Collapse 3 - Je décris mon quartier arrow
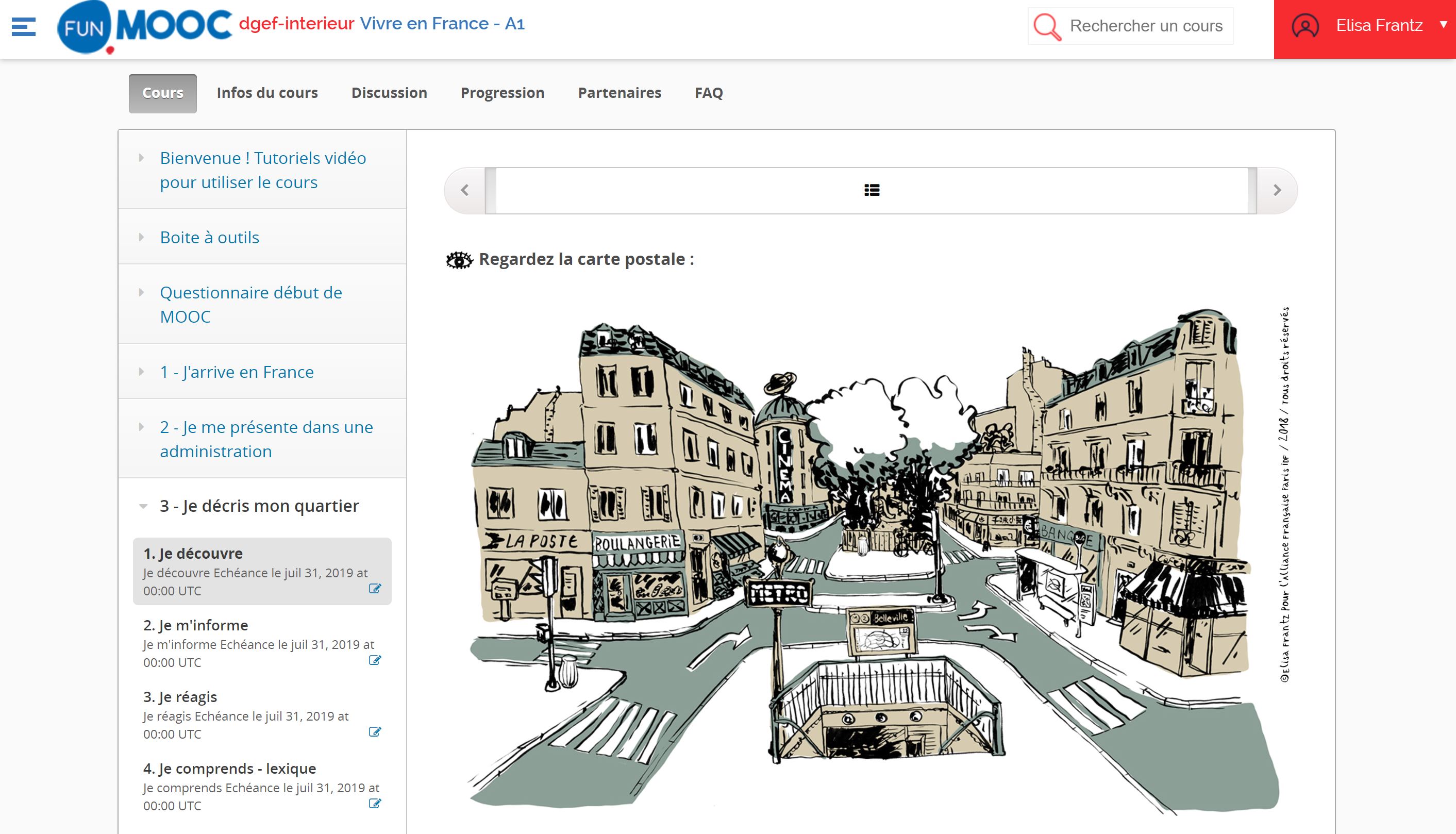This screenshot has height=834, width=1456. [143, 506]
